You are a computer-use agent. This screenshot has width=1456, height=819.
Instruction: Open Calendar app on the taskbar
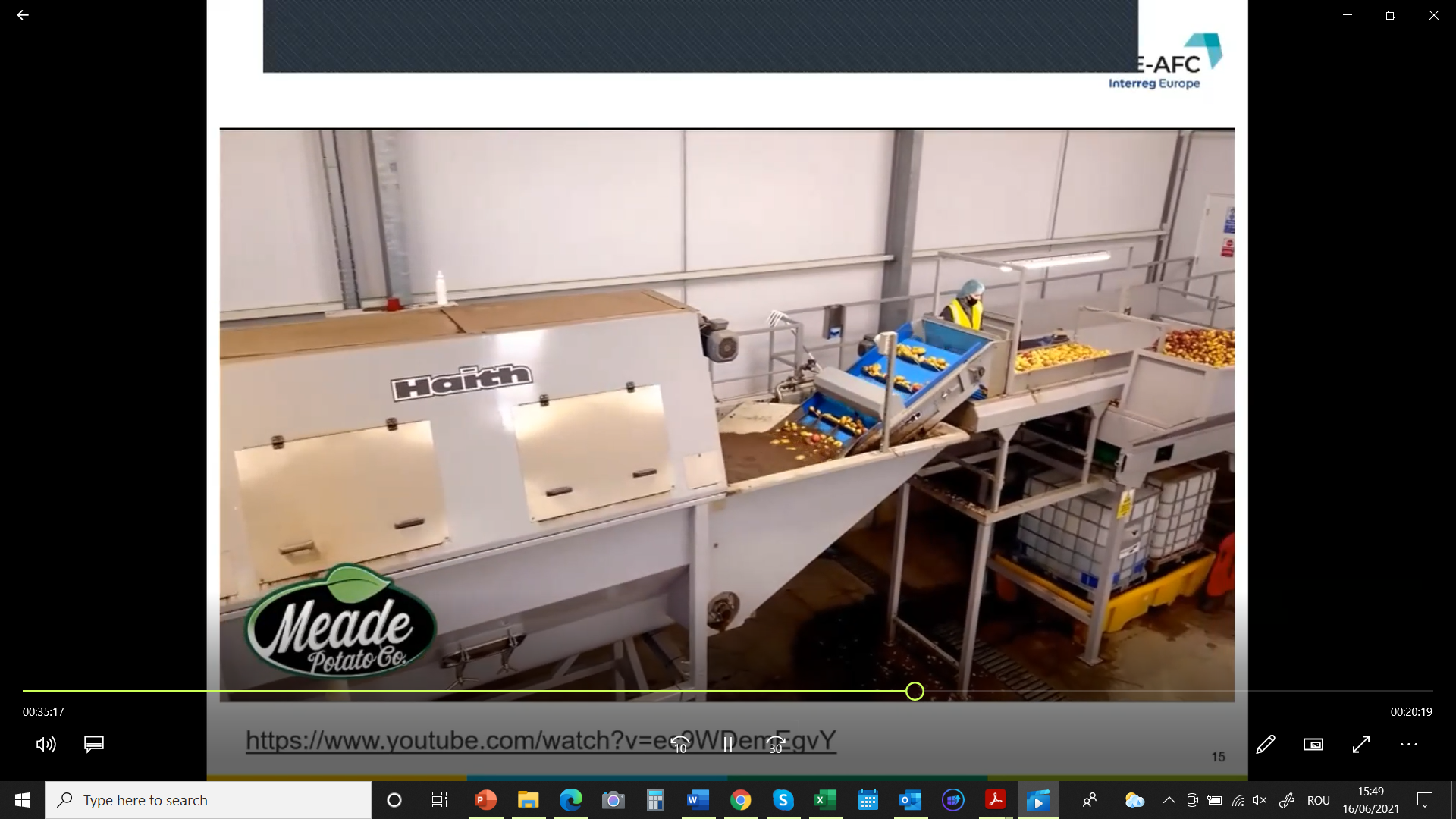pos(868,800)
